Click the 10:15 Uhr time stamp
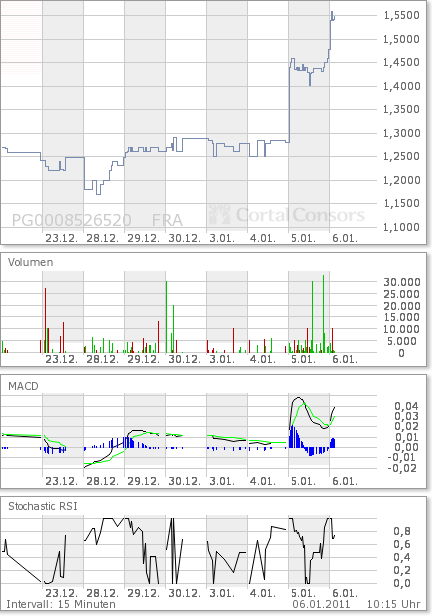The image size is (432, 616). (393, 605)
